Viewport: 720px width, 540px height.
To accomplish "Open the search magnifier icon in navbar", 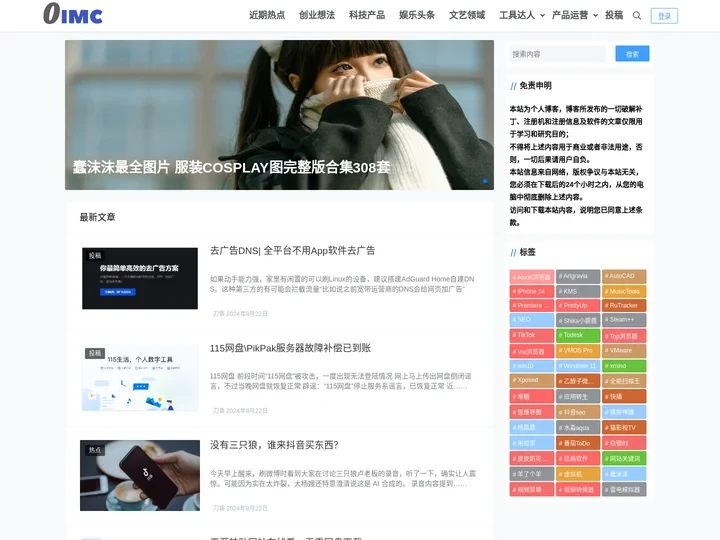I will (636, 16).
